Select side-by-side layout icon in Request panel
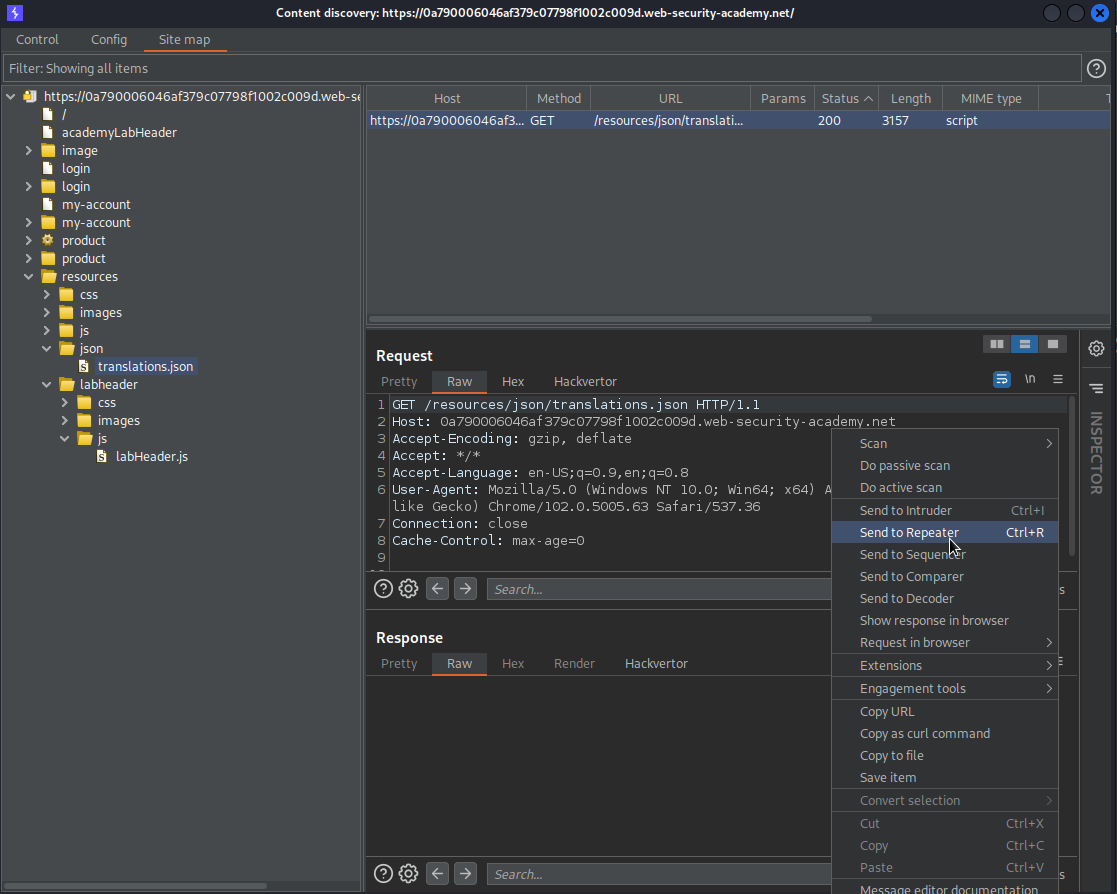Viewport: 1117px width, 894px height. pyautogui.click(x=997, y=344)
